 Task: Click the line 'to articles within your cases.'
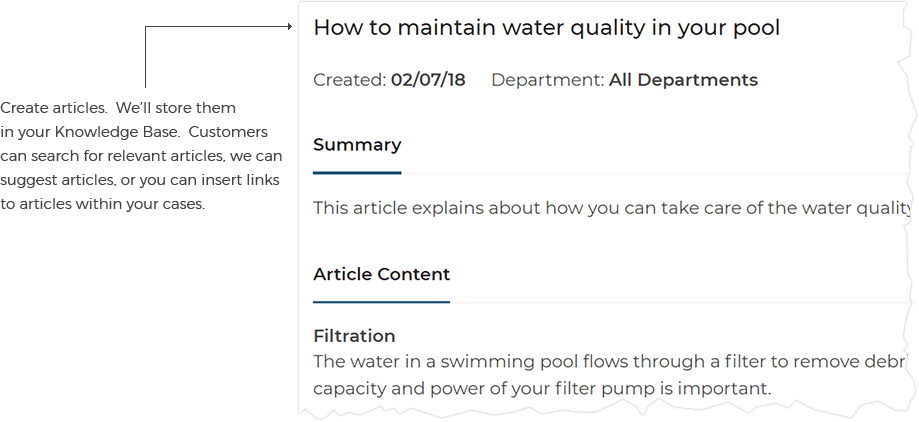tap(103, 205)
